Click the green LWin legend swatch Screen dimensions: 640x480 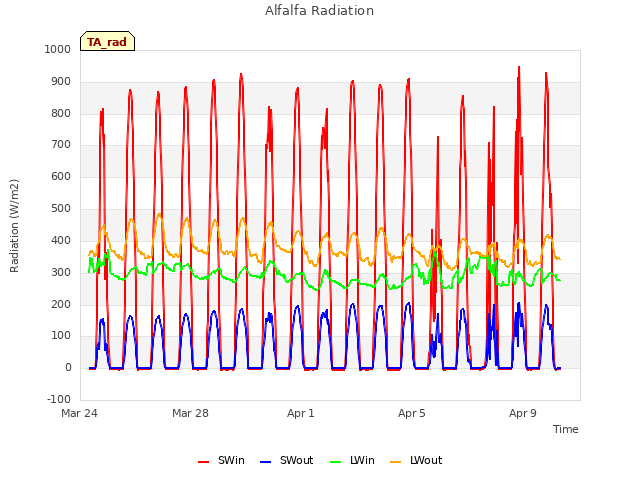pyautogui.click(x=336, y=462)
